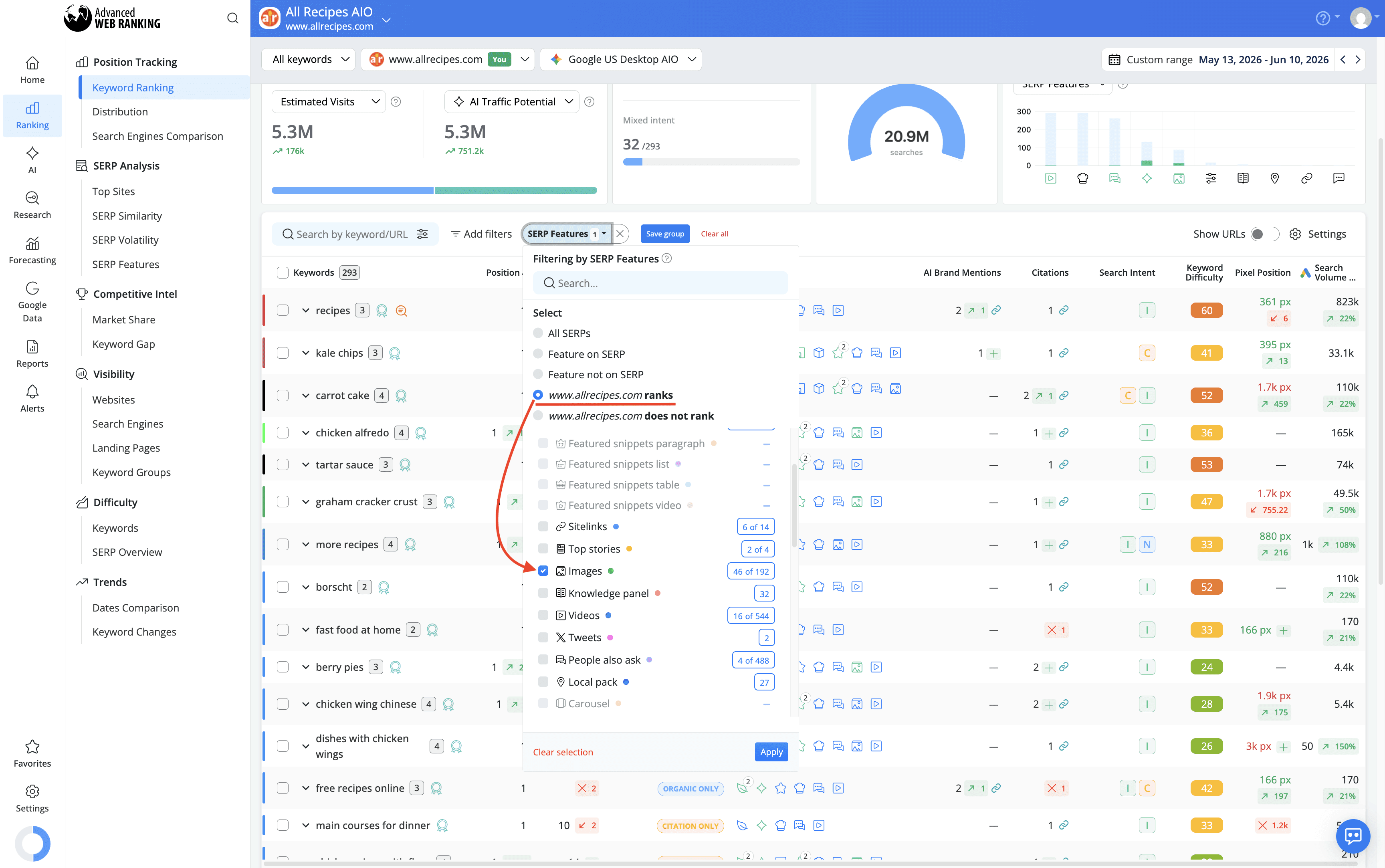Go to previous date range arrow
1385x868 pixels.
(x=1343, y=60)
